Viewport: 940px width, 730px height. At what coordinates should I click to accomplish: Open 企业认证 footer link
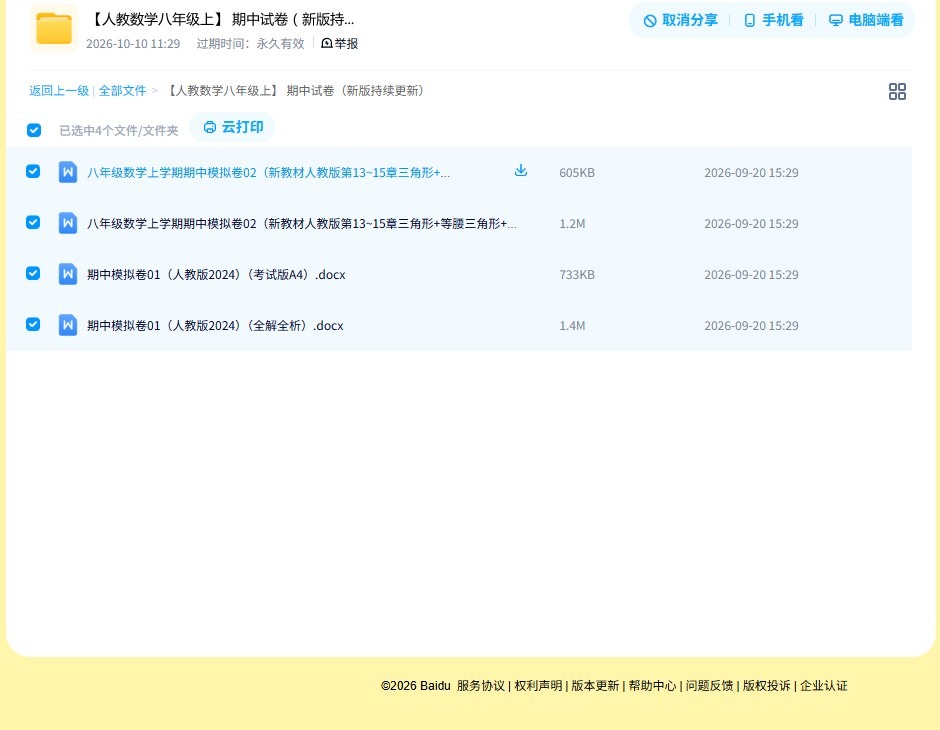click(x=824, y=686)
